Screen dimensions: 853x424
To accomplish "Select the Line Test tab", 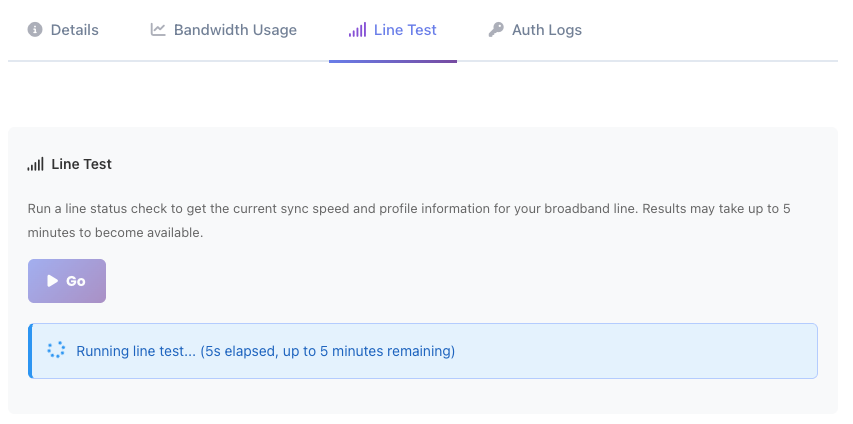I will point(393,30).
